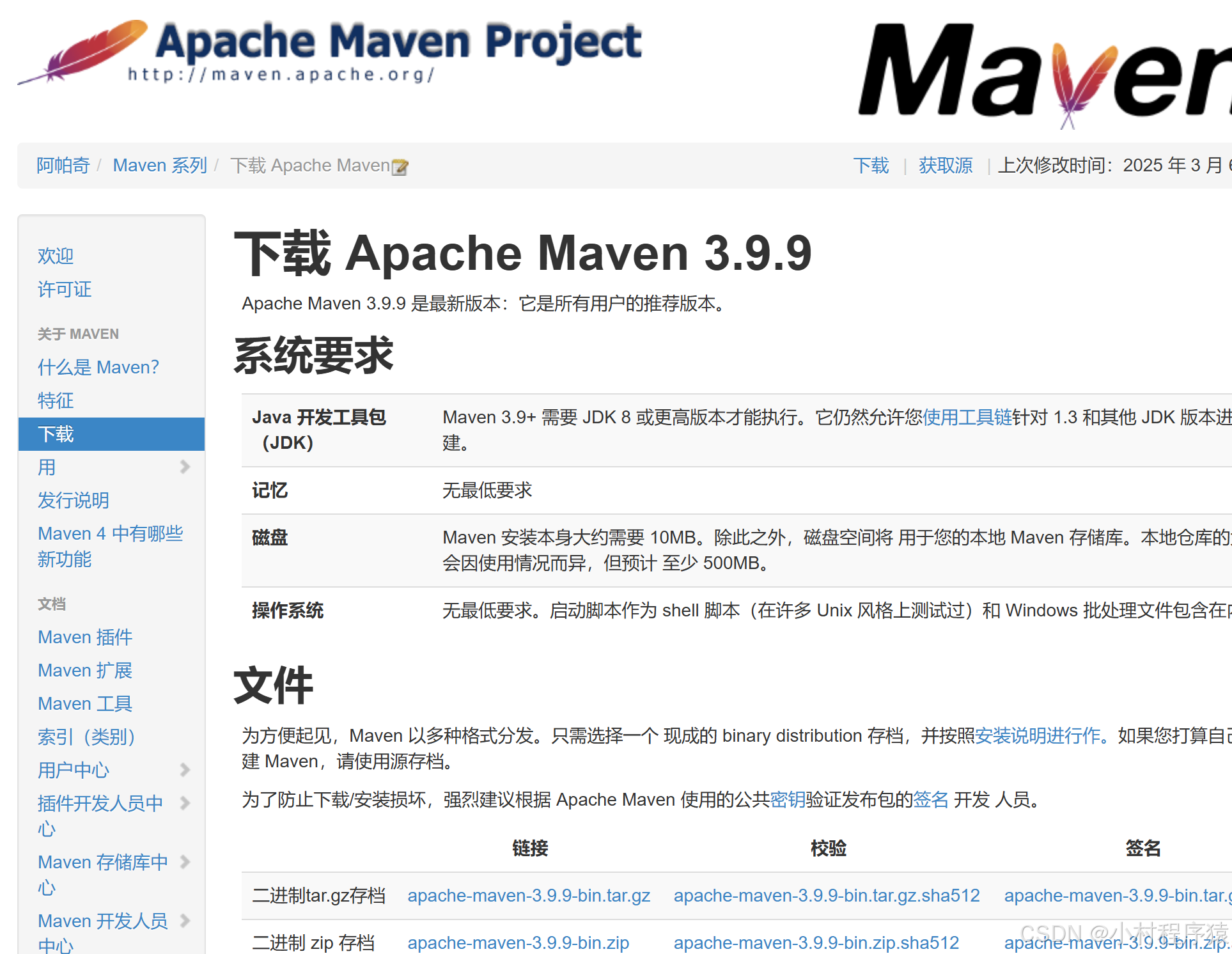Expand the Maven 开发人员中心 sidebar section
The height and width of the screenshot is (954, 1232).
(x=186, y=921)
